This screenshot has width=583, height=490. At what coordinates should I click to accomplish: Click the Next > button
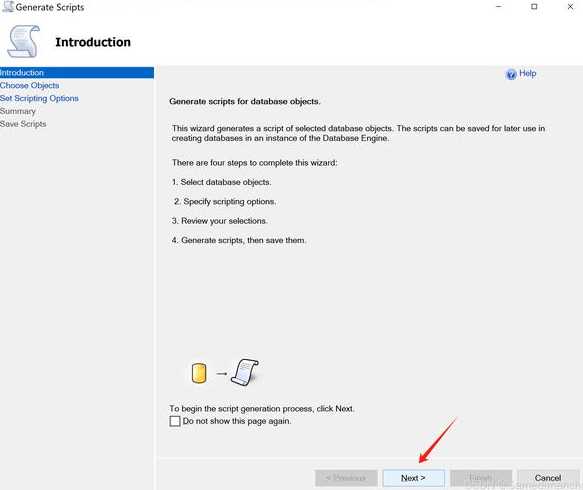(x=413, y=478)
